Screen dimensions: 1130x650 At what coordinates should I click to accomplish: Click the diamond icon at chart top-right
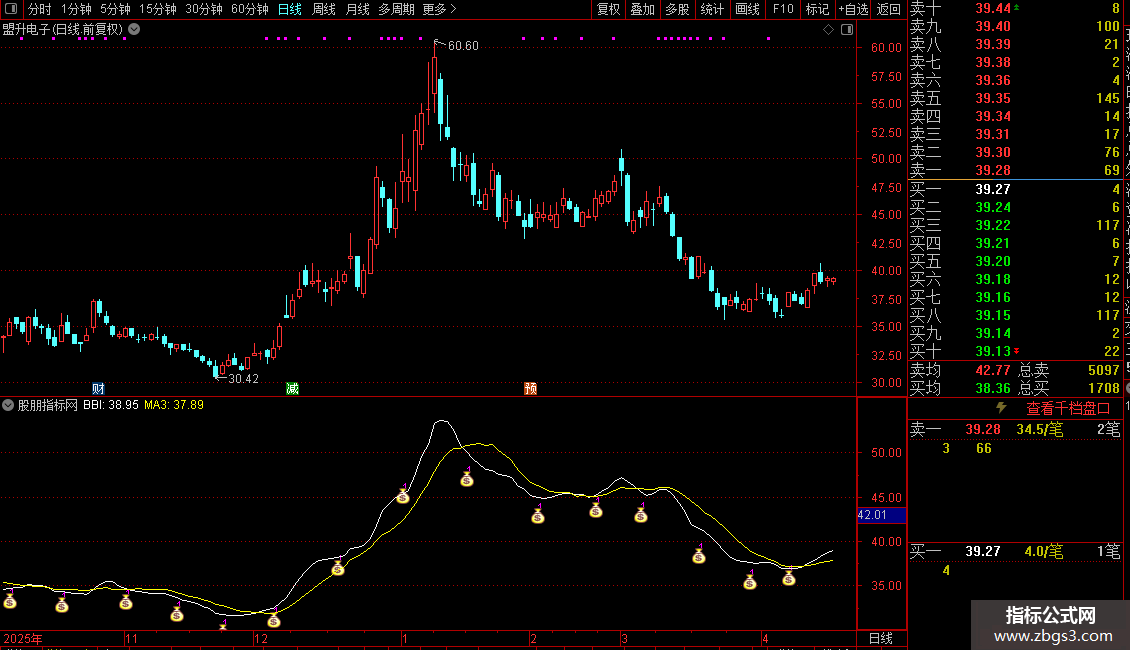[x=828, y=30]
